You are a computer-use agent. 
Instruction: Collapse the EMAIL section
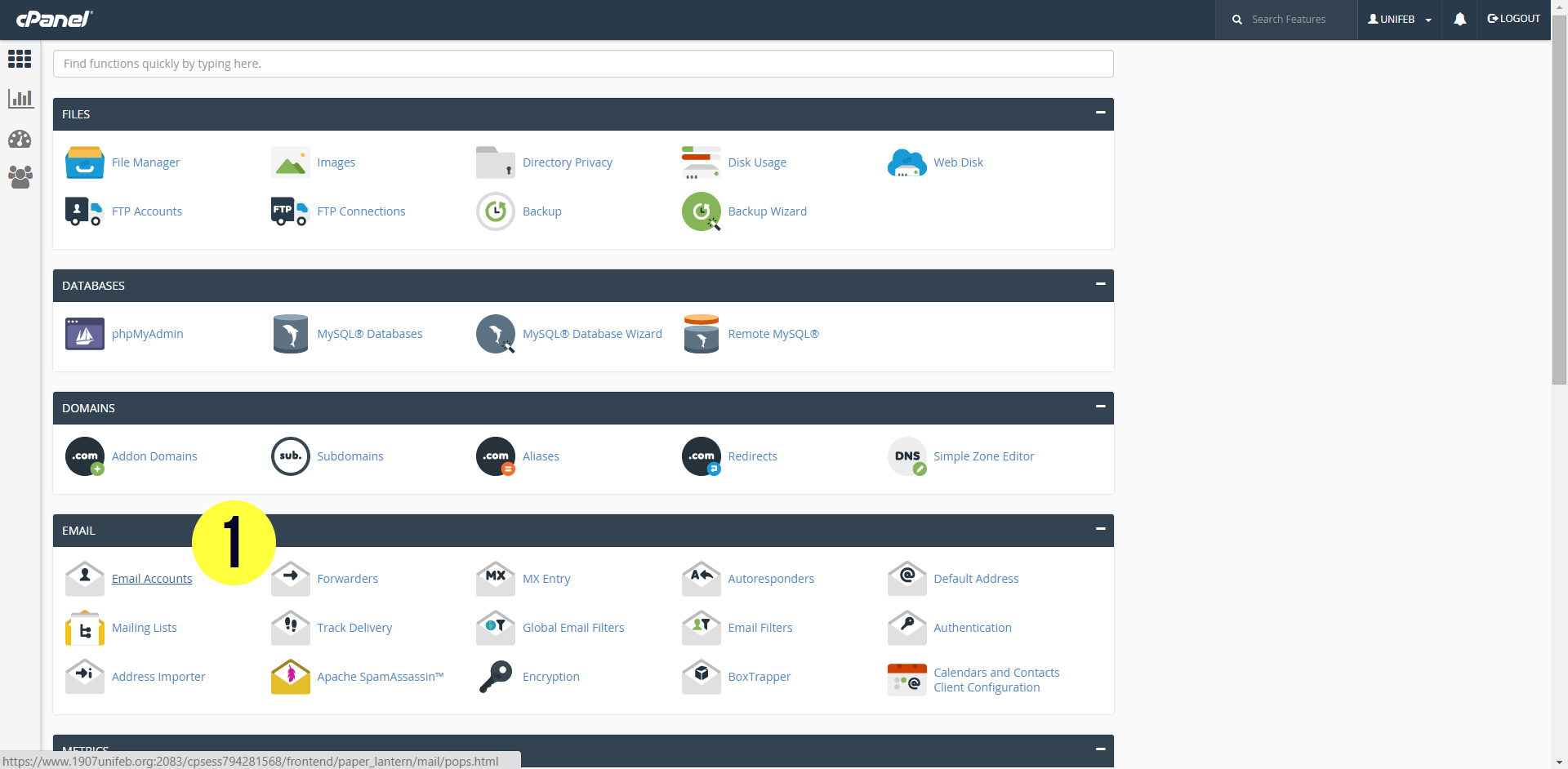pos(1100,529)
